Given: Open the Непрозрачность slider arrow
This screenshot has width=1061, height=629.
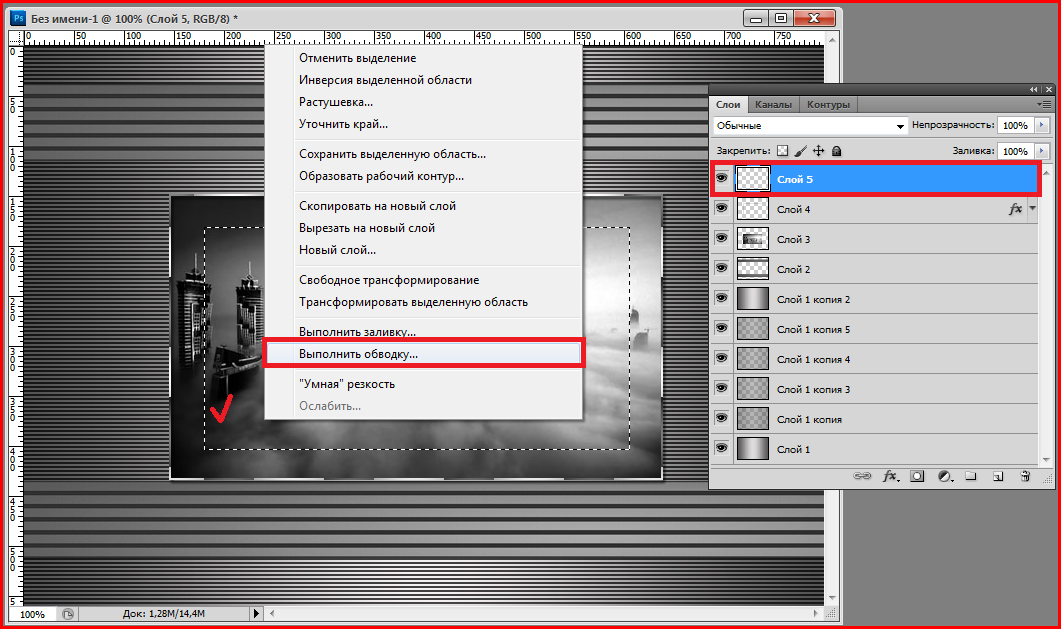Looking at the screenshot, I should [1041, 125].
